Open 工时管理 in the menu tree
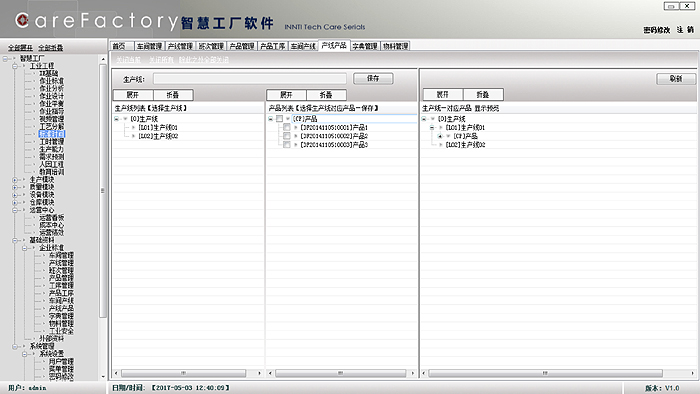Screen dimensions: 700x394 pyautogui.click(x=51, y=142)
